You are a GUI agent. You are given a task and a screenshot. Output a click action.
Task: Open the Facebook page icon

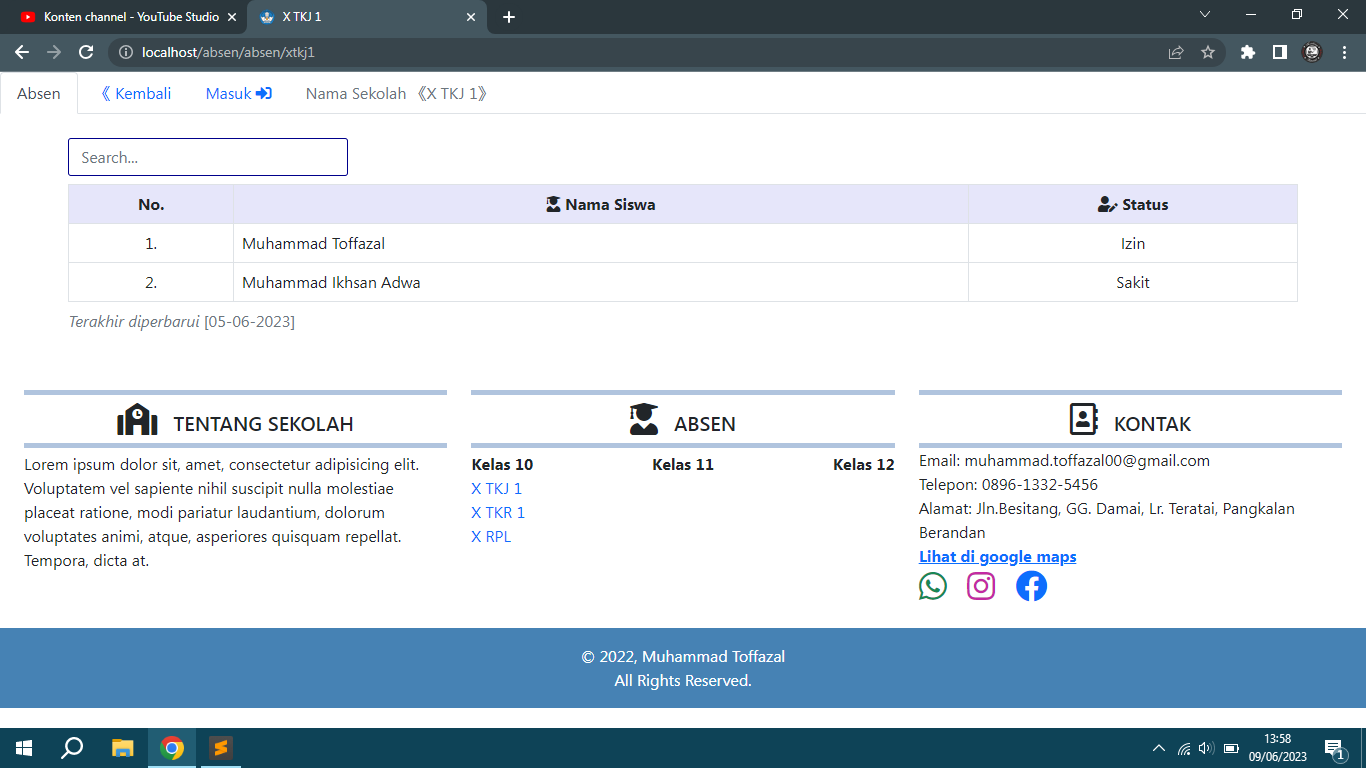(x=1031, y=586)
